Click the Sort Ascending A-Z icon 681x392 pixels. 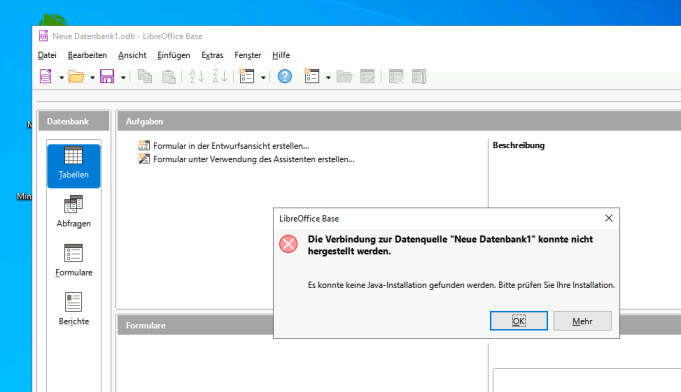197,76
